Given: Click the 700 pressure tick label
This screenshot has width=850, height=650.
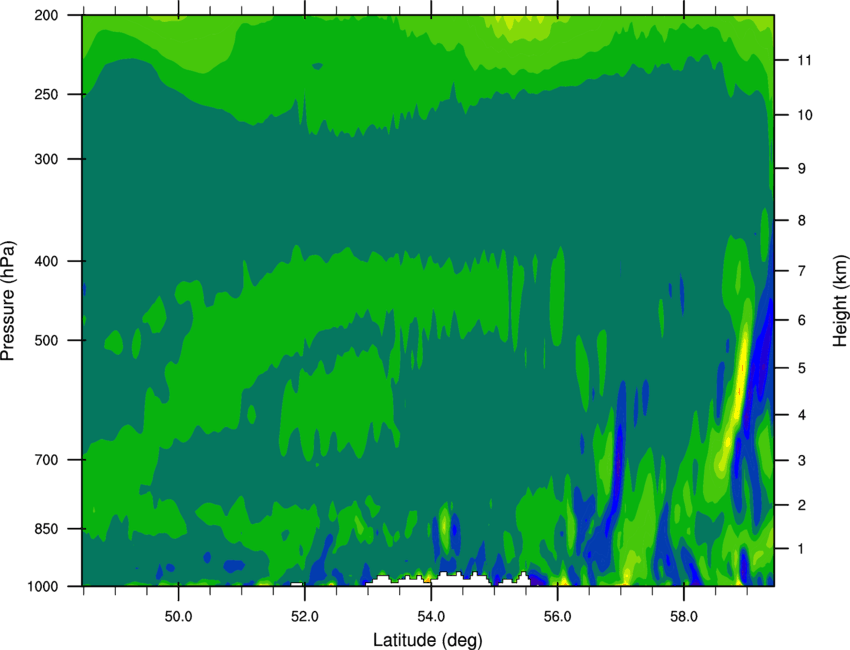Looking at the screenshot, I should click(46, 460).
